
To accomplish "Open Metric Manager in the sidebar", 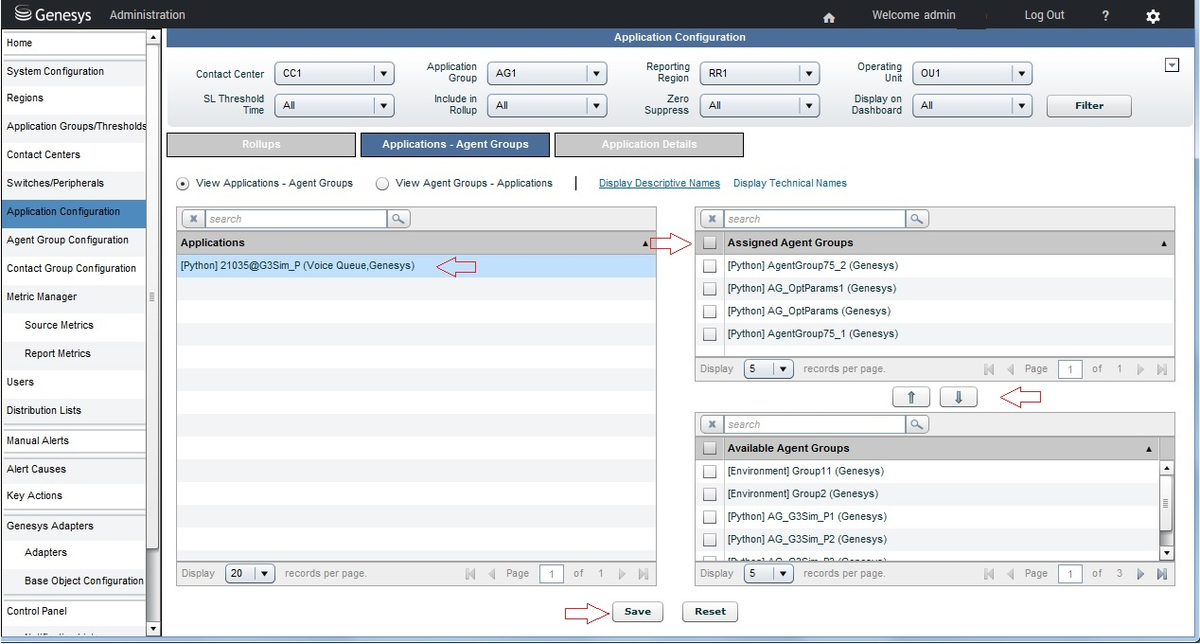I will (x=74, y=297).
